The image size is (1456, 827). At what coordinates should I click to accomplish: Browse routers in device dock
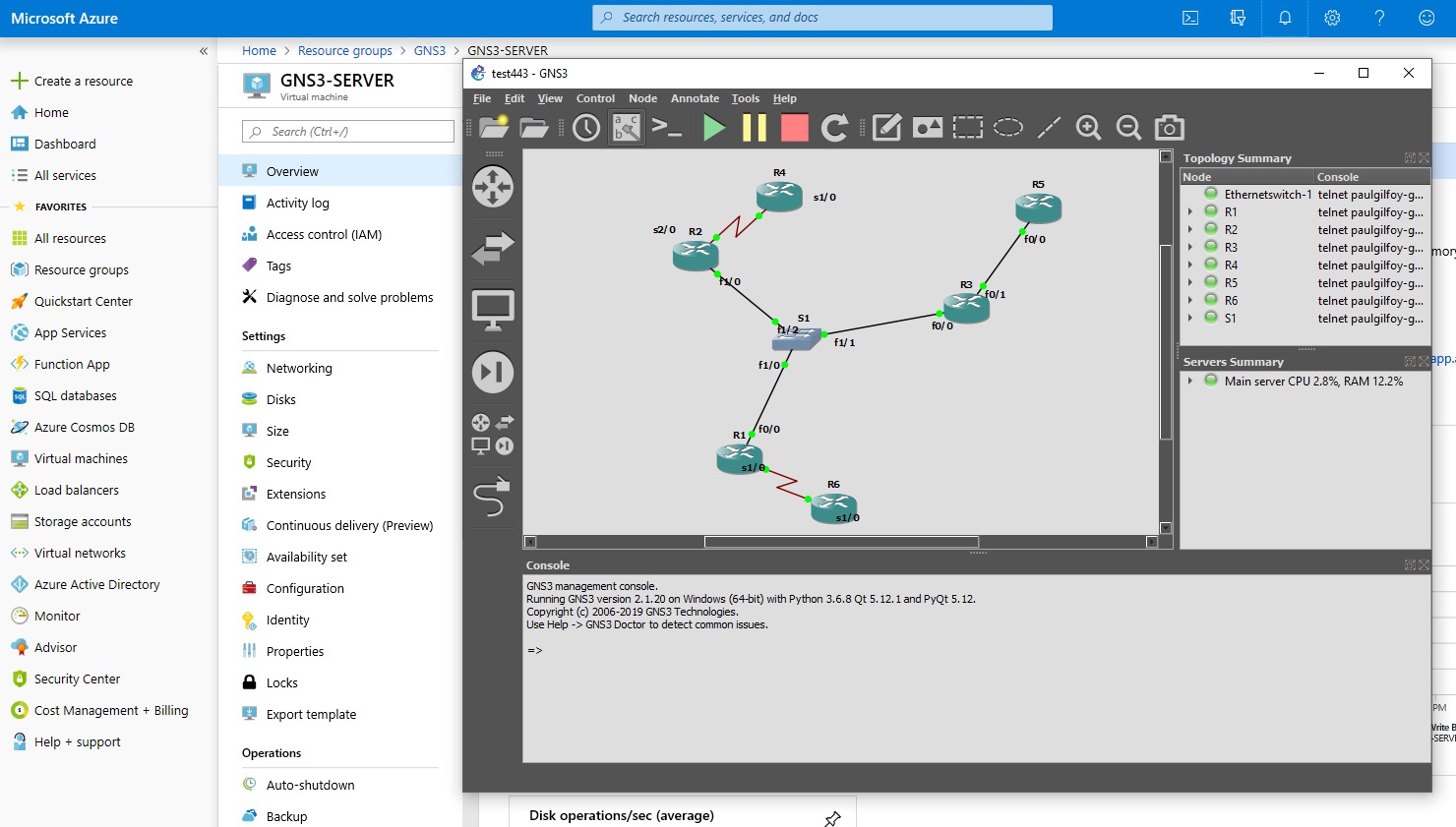(493, 187)
